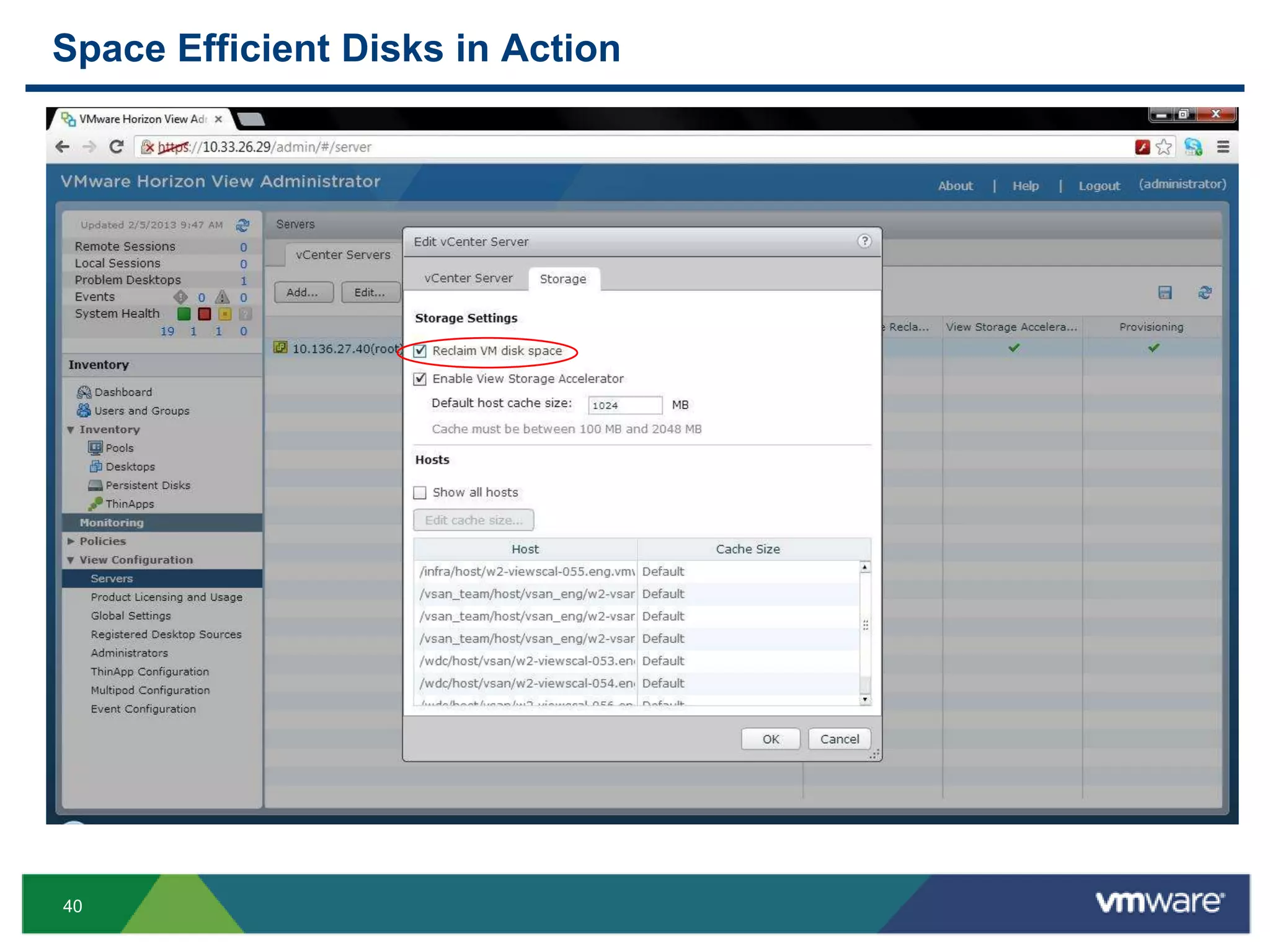This screenshot has height=952, width=1270.
Task: Open Product Licensing and Usage
Action: pos(166,597)
